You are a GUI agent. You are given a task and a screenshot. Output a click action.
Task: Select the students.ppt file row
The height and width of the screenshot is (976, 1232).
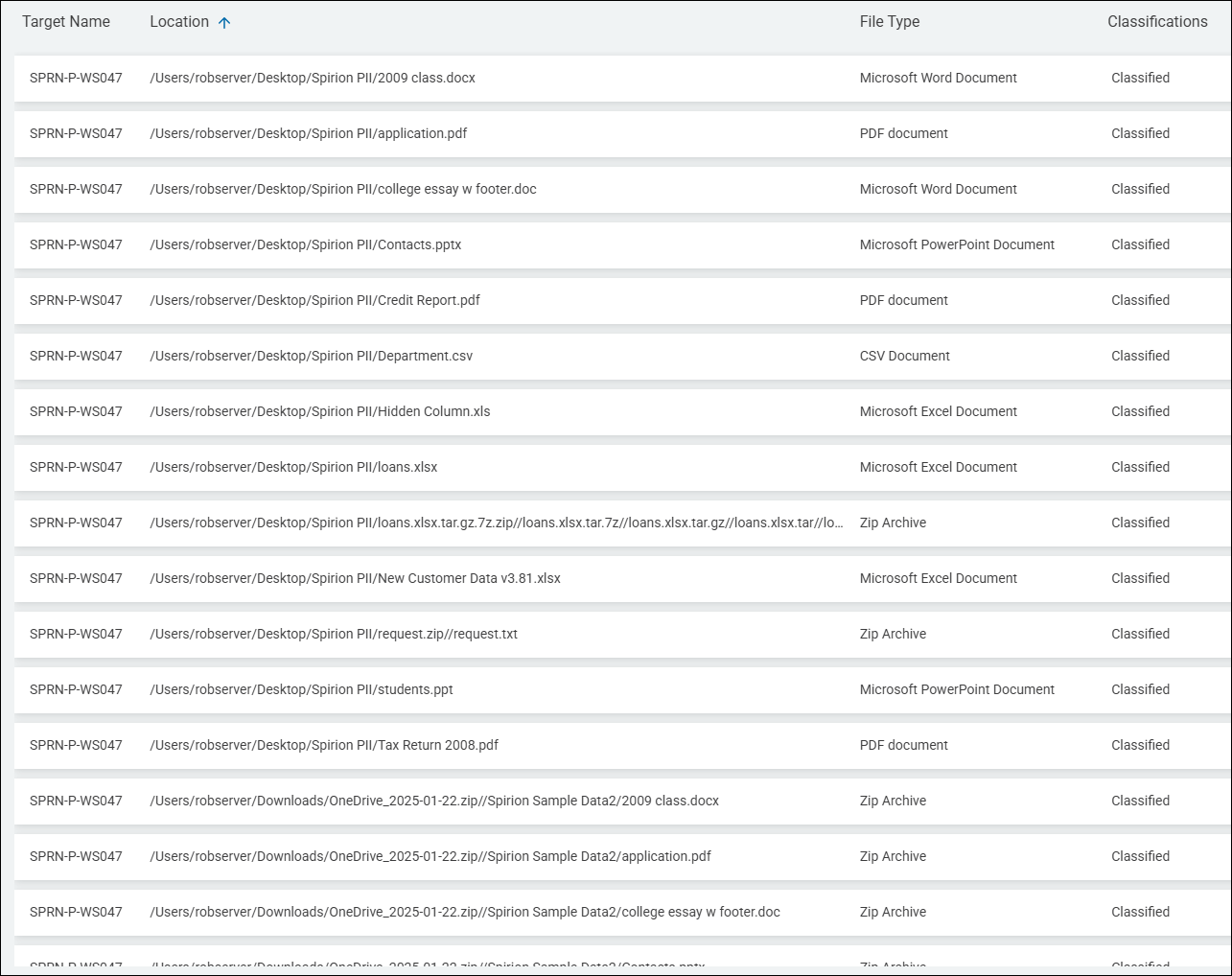click(x=301, y=690)
